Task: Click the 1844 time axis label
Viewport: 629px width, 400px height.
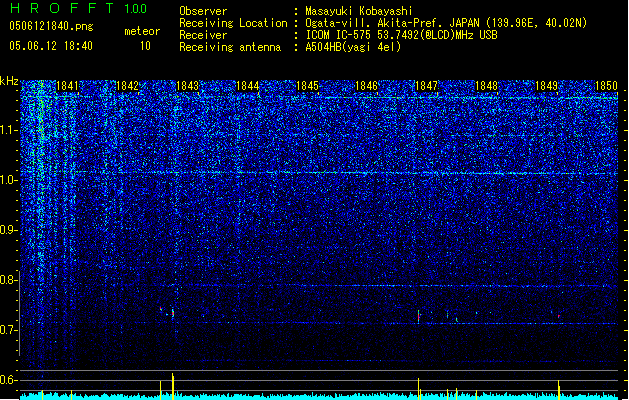Action: click(x=248, y=85)
